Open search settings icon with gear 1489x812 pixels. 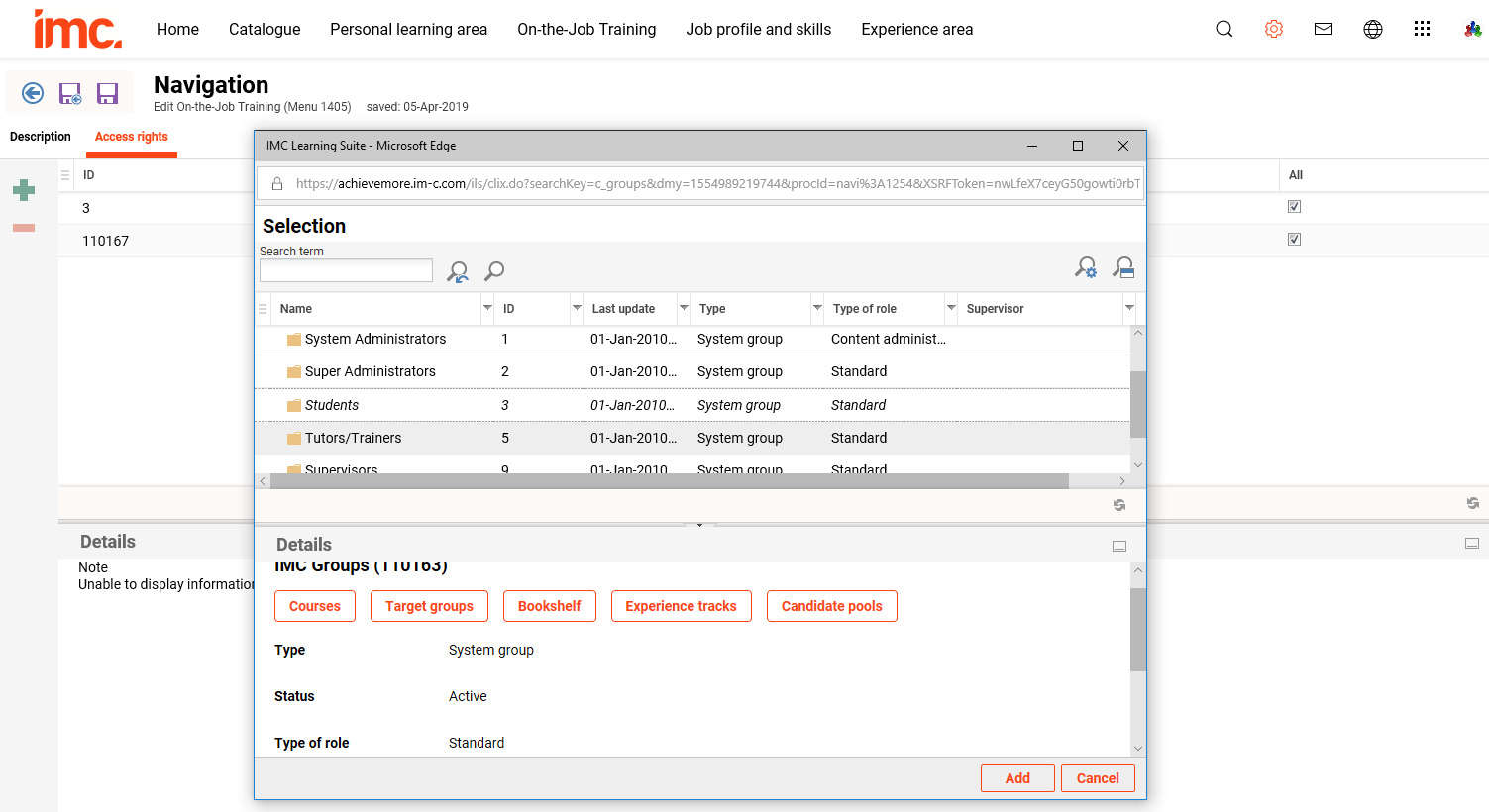[1086, 267]
